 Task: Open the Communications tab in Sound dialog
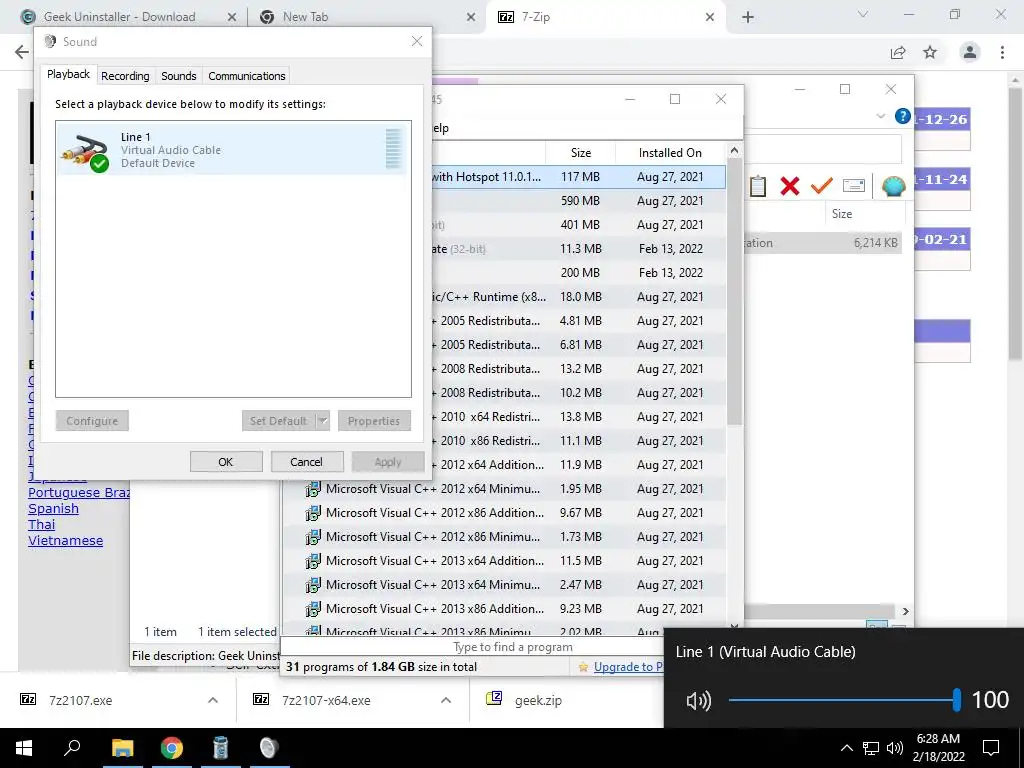[246, 76]
